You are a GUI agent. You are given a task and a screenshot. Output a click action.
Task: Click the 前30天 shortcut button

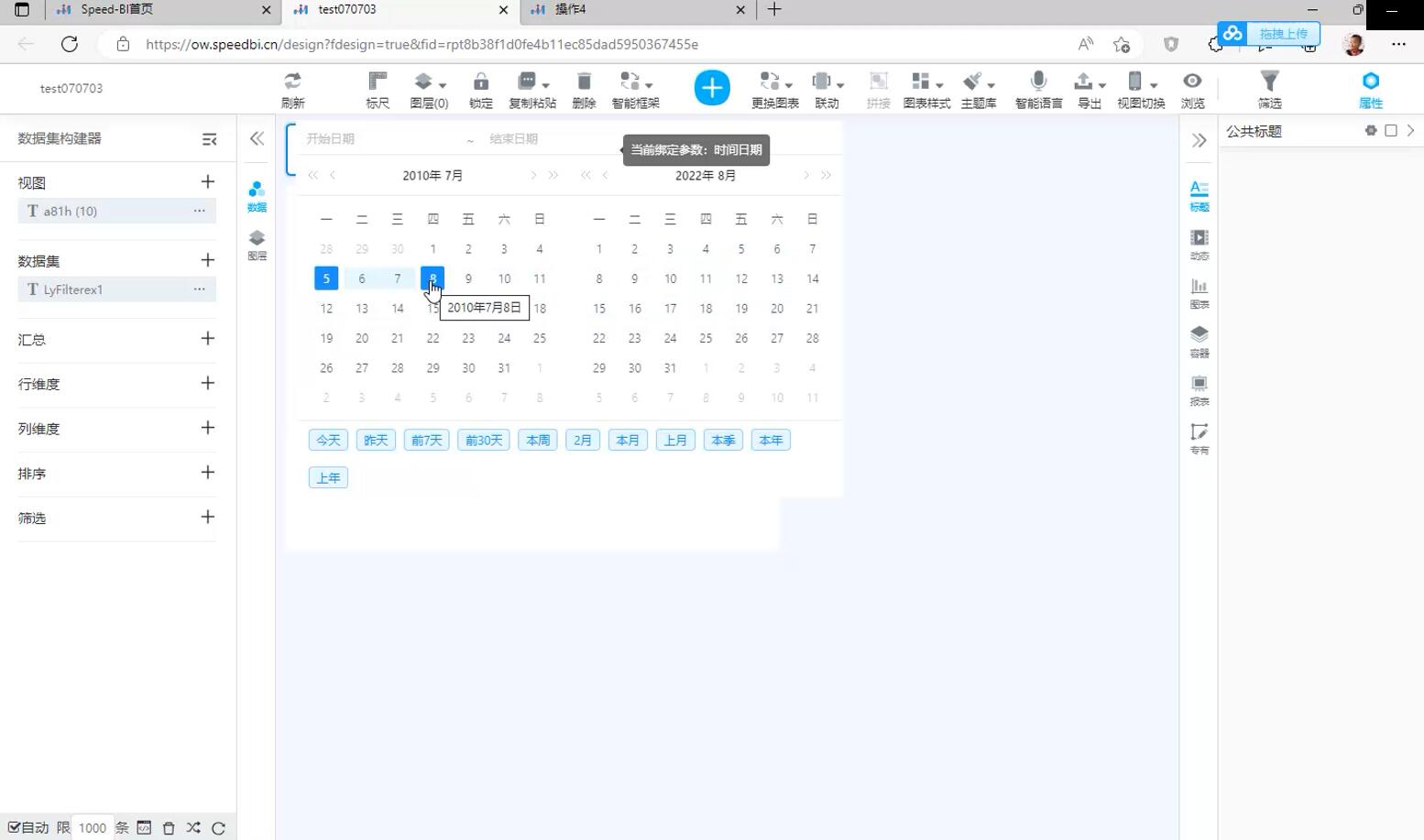tap(484, 441)
